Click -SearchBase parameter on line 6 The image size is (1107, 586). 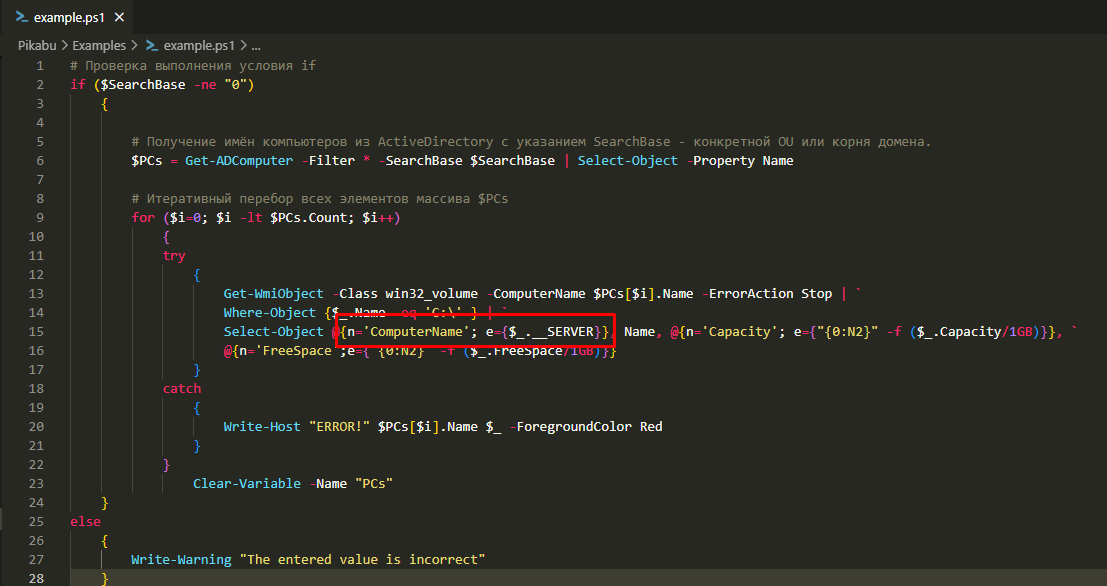pos(420,161)
